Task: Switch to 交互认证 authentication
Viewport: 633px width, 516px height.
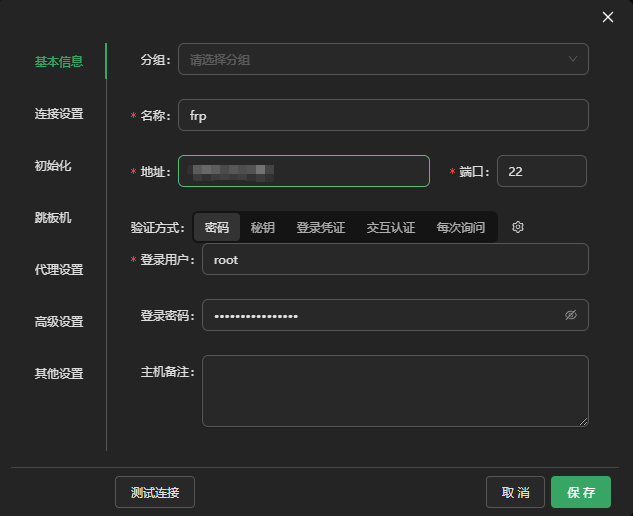Action: [390, 227]
